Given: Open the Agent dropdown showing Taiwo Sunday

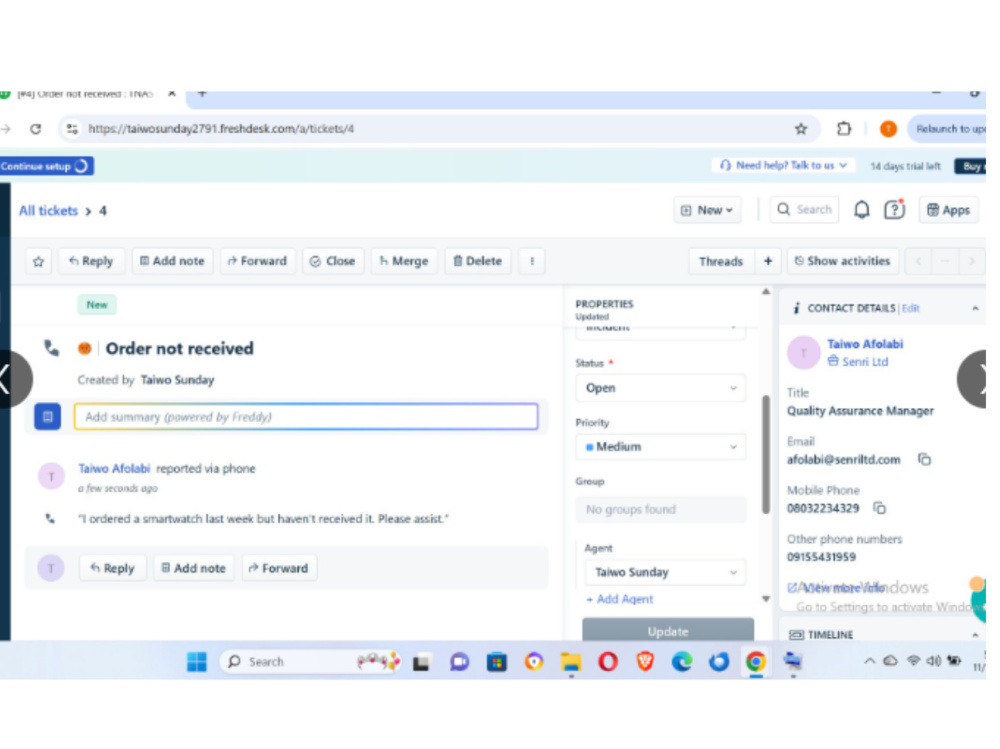Looking at the screenshot, I should point(665,573).
